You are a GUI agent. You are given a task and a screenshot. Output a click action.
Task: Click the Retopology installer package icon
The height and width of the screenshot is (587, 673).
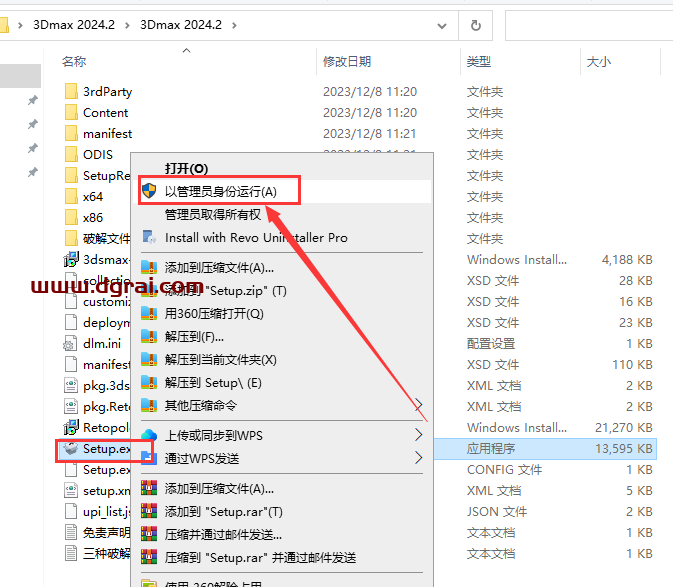pos(71,427)
